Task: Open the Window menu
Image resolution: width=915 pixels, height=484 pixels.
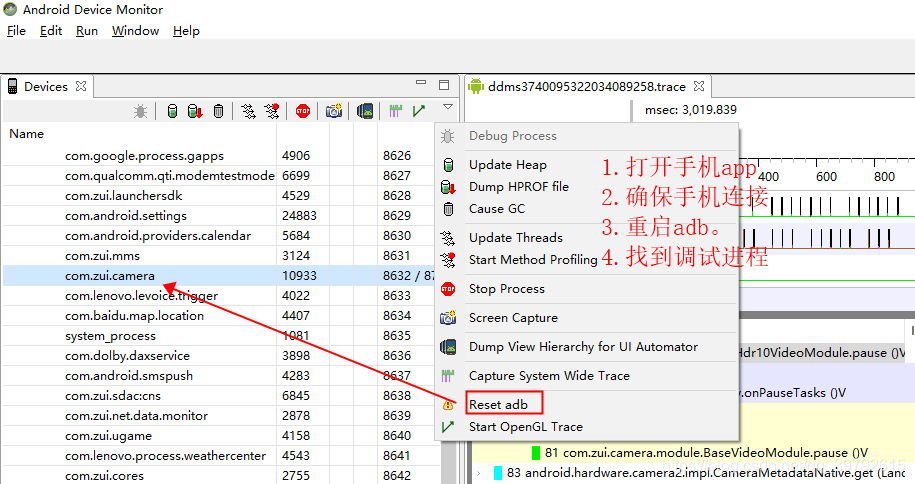Action: click(x=135, y=31)
